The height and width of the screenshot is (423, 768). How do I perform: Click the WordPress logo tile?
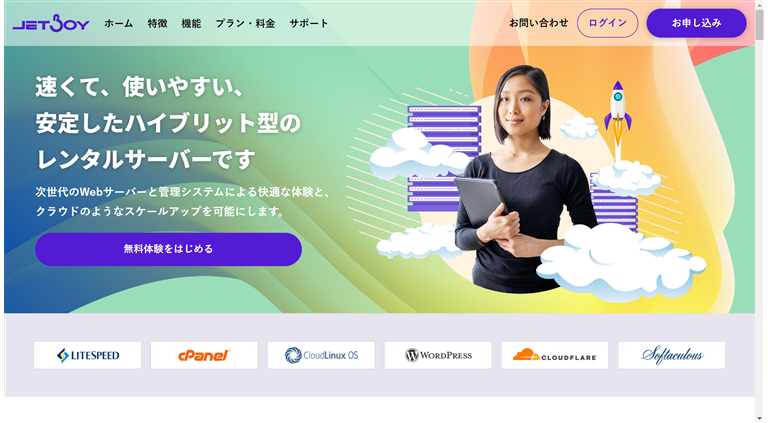point(438,355)
